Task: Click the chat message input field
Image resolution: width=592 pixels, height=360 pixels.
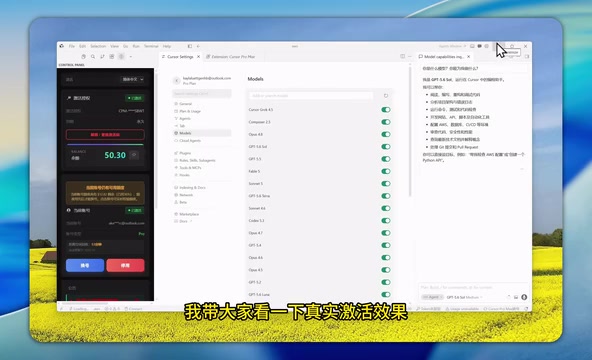Action: [x=472, y=288]
